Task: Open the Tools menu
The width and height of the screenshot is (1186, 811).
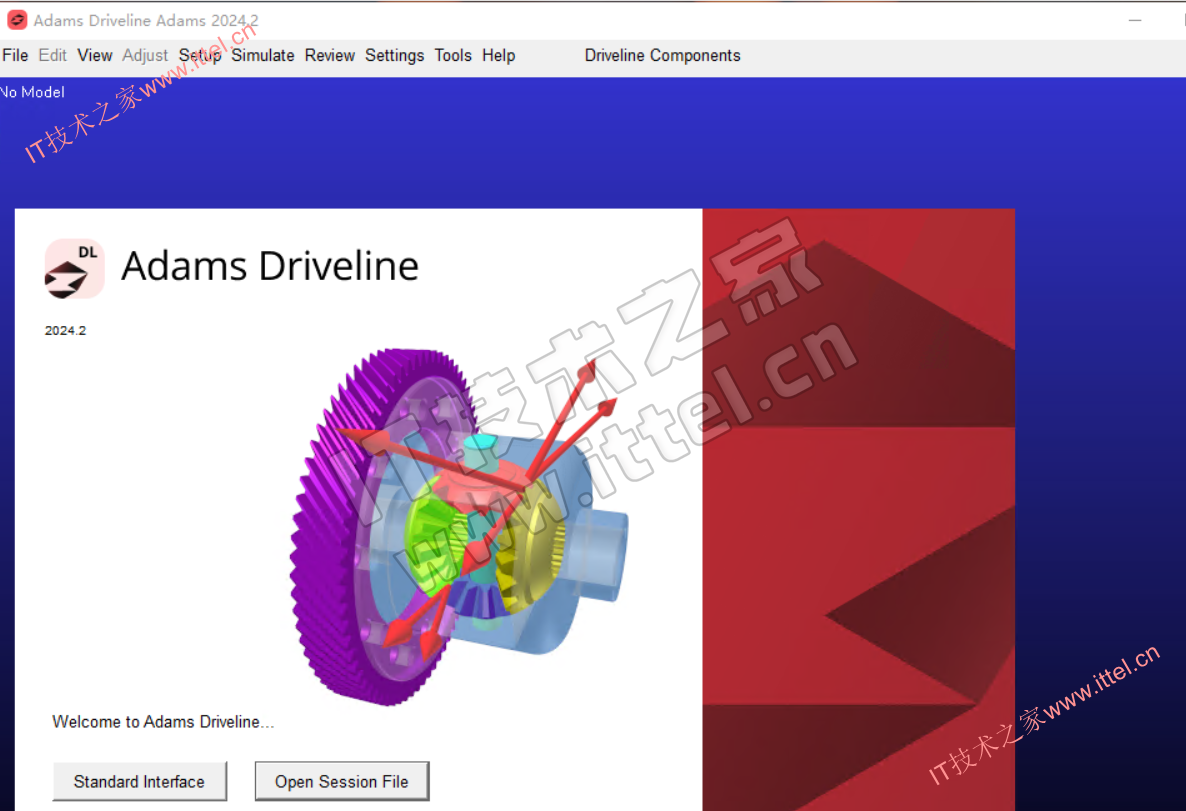Action: pyautogui.click(x=453, y=56)
